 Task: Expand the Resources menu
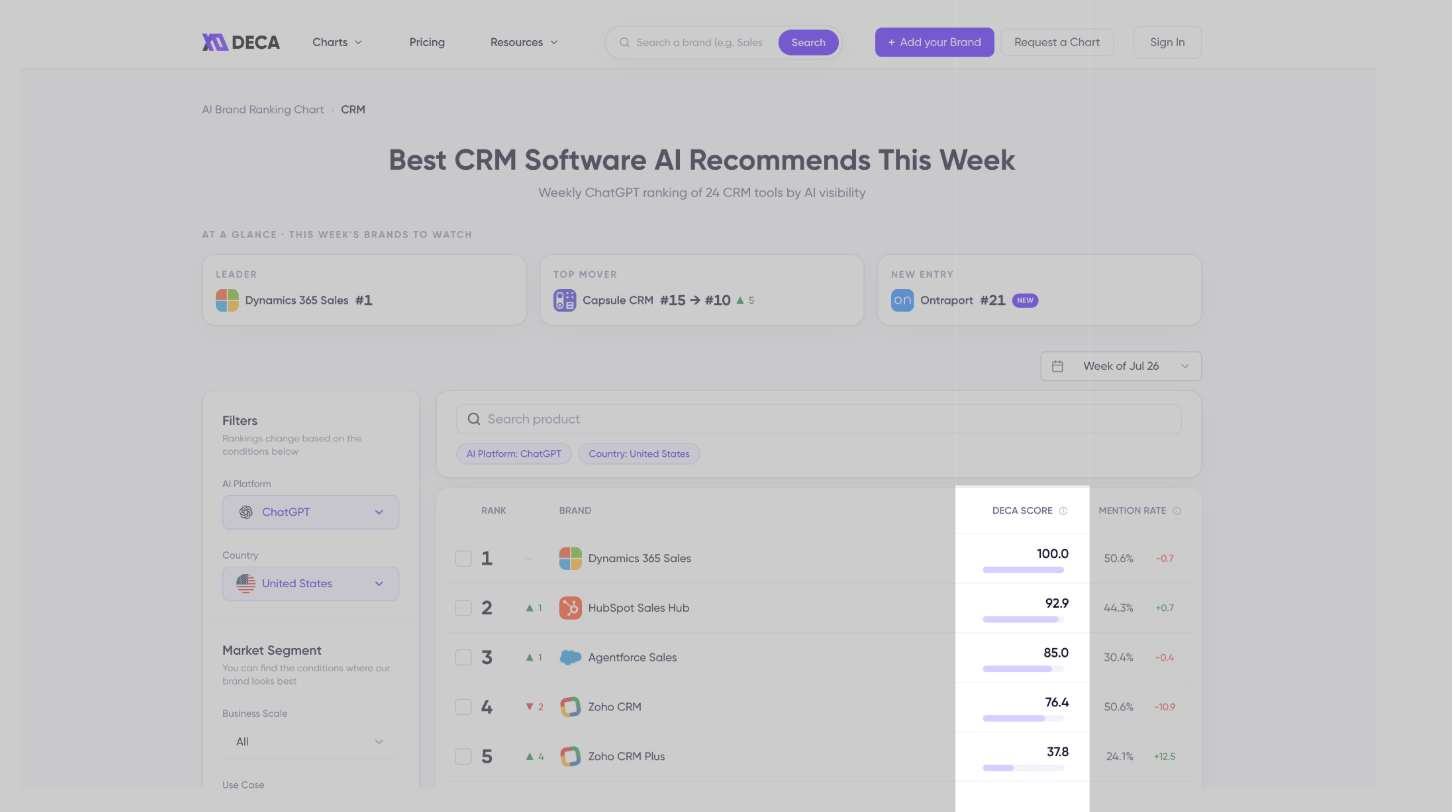pyautogui.click(x=524, y=42)
